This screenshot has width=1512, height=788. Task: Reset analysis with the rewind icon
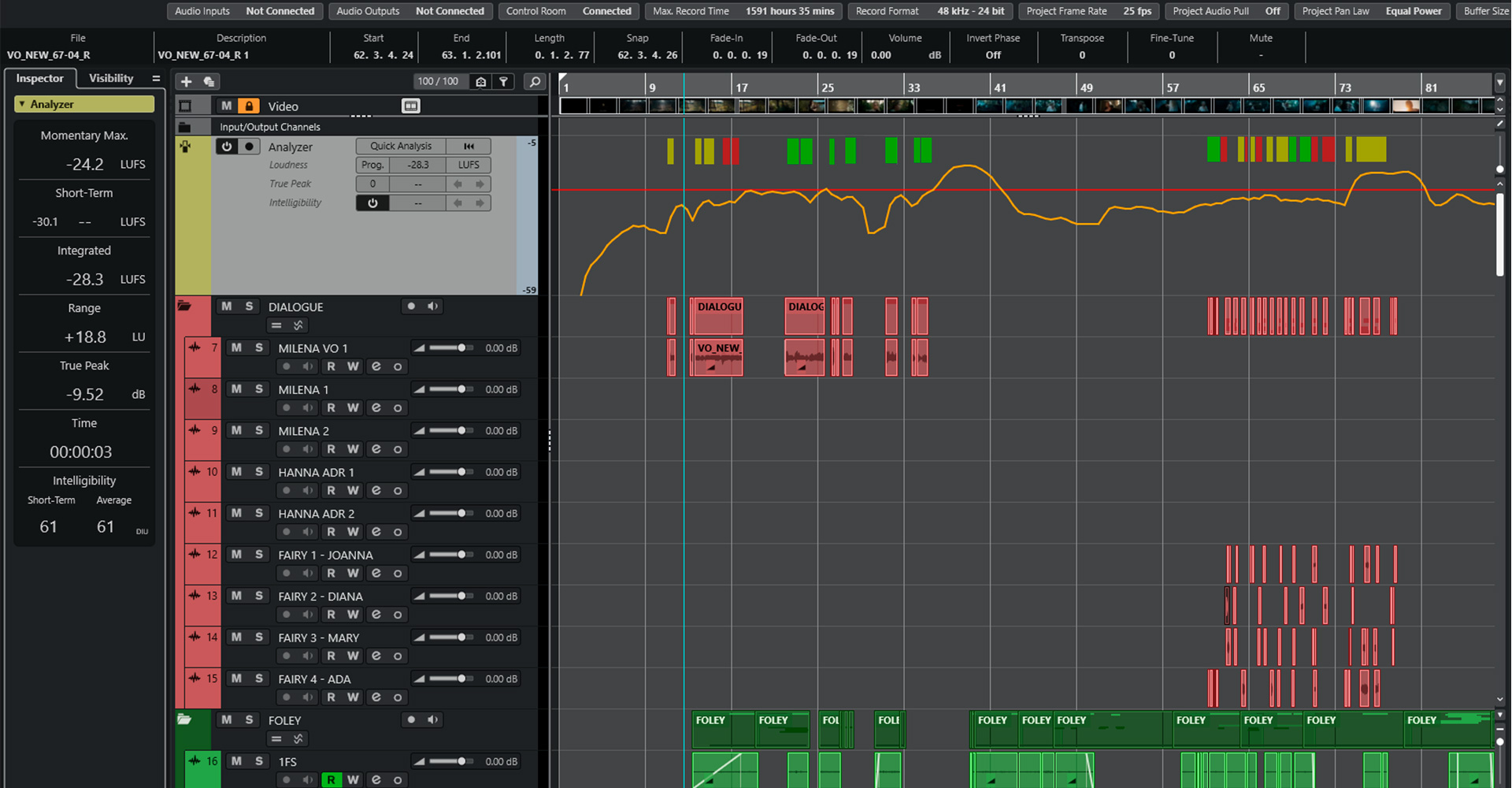(x=469, y=146)
